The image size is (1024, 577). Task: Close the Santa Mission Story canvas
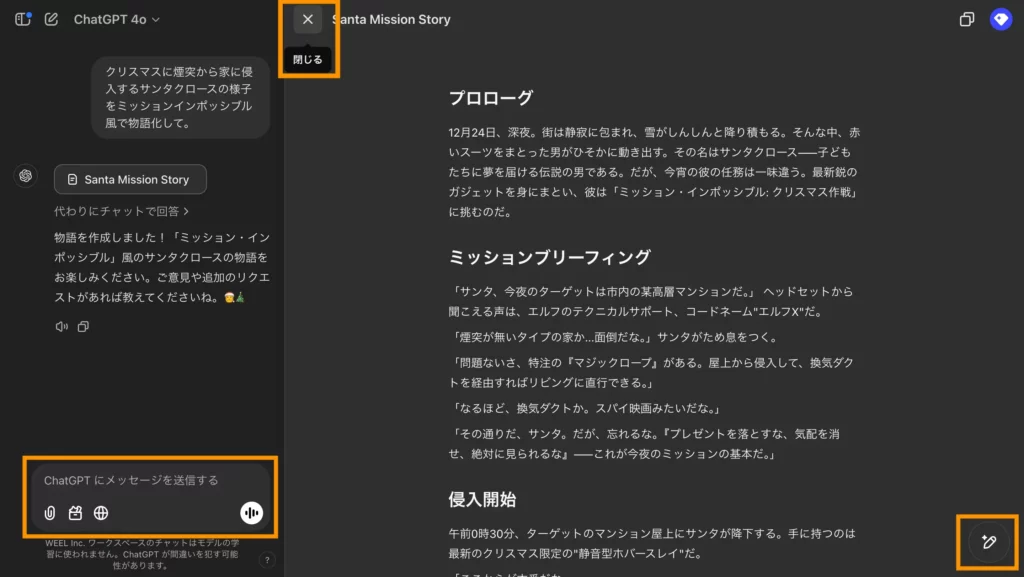[308, 20]
